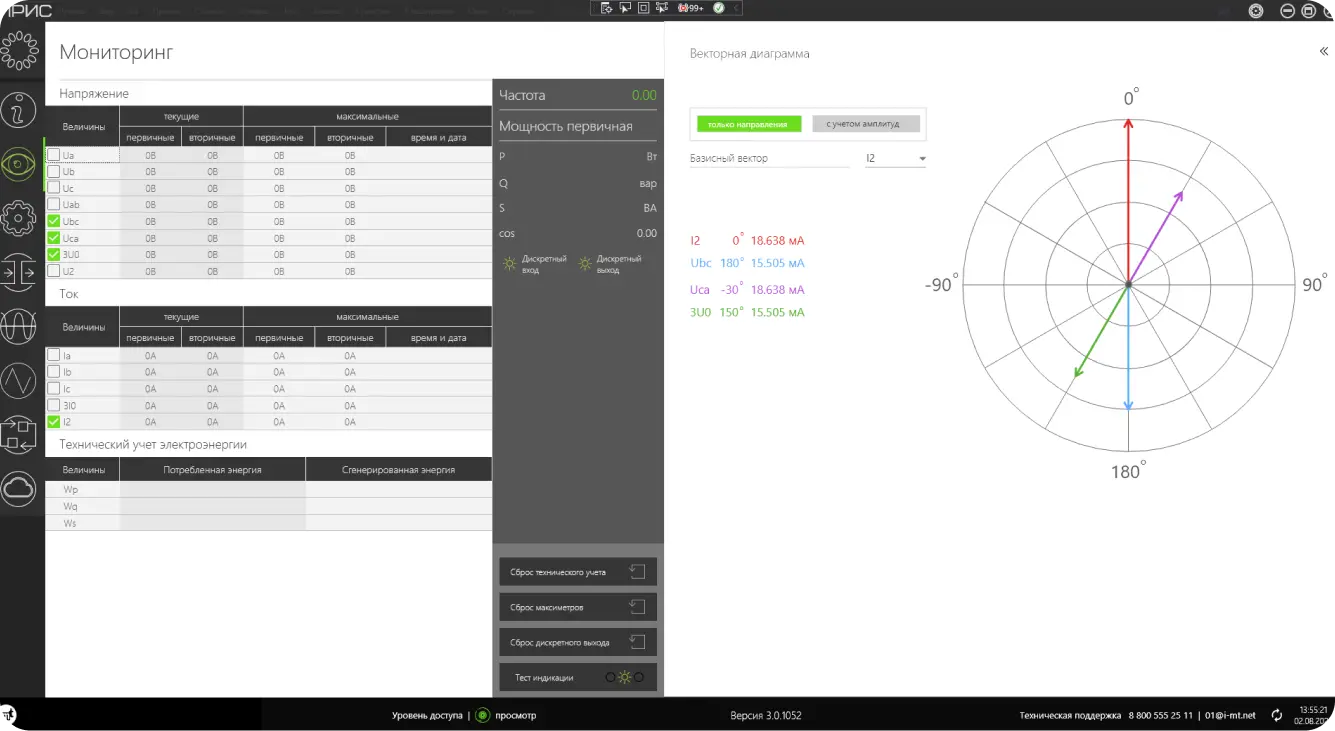The image size is (1335, 731).
Task: Run «Тест индикации» button
Action: coord(578,677)
